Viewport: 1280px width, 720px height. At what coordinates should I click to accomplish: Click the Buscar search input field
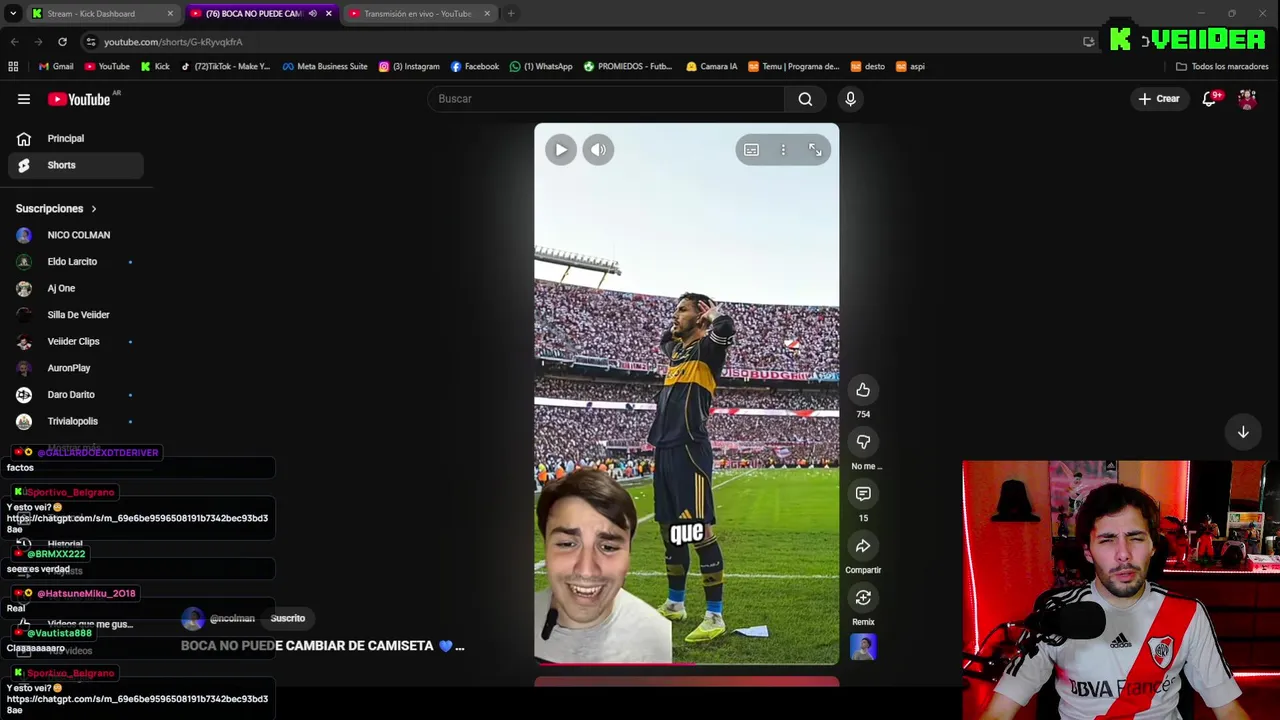point(606,99)
